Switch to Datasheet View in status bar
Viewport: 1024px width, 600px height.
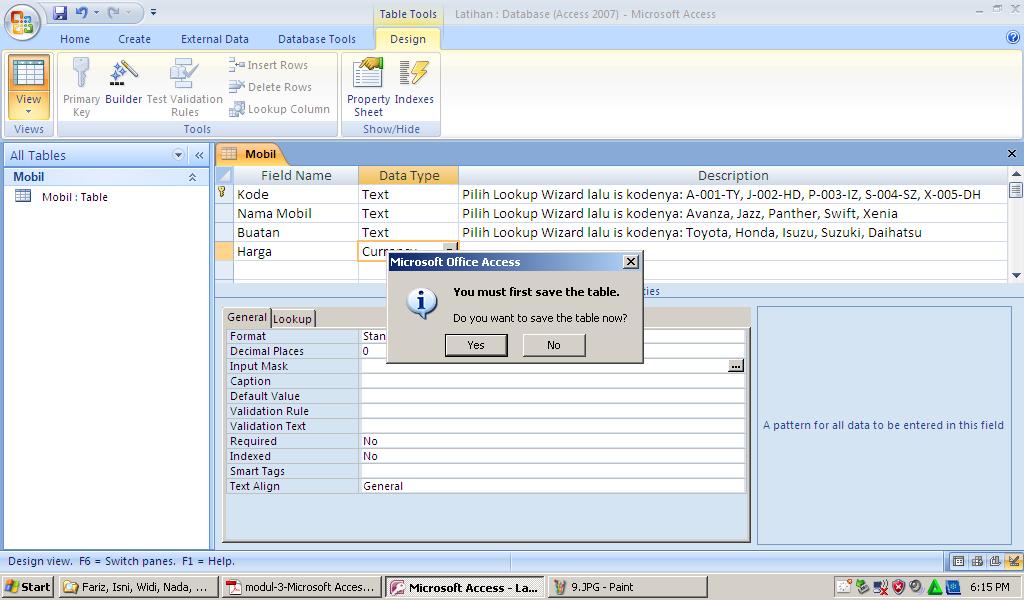click(x=958, y=561)
